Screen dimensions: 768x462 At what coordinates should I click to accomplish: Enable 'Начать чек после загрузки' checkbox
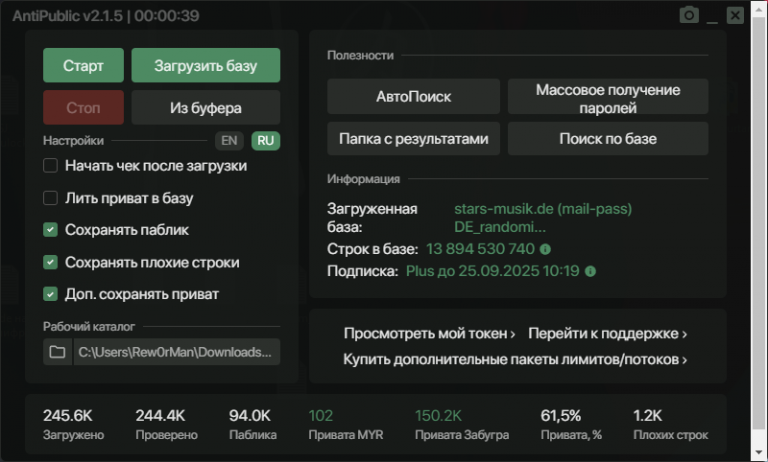tap(50, 166)
